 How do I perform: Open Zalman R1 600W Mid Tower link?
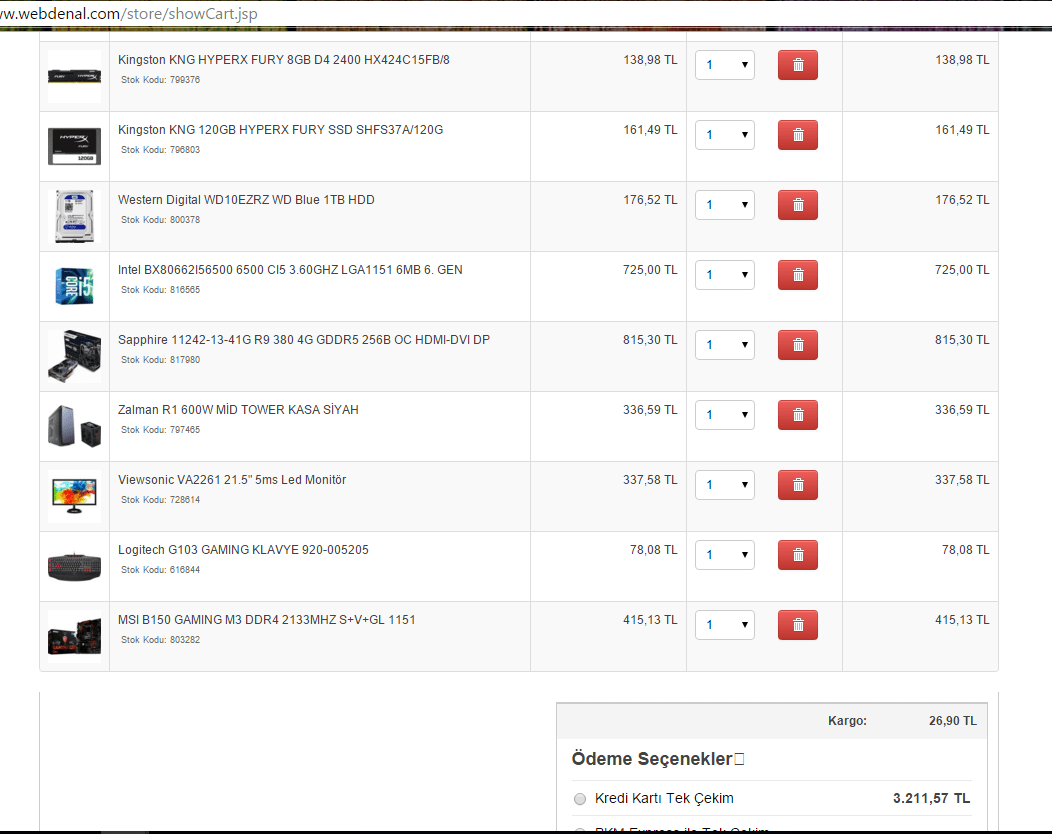click(x=238, y=410)
